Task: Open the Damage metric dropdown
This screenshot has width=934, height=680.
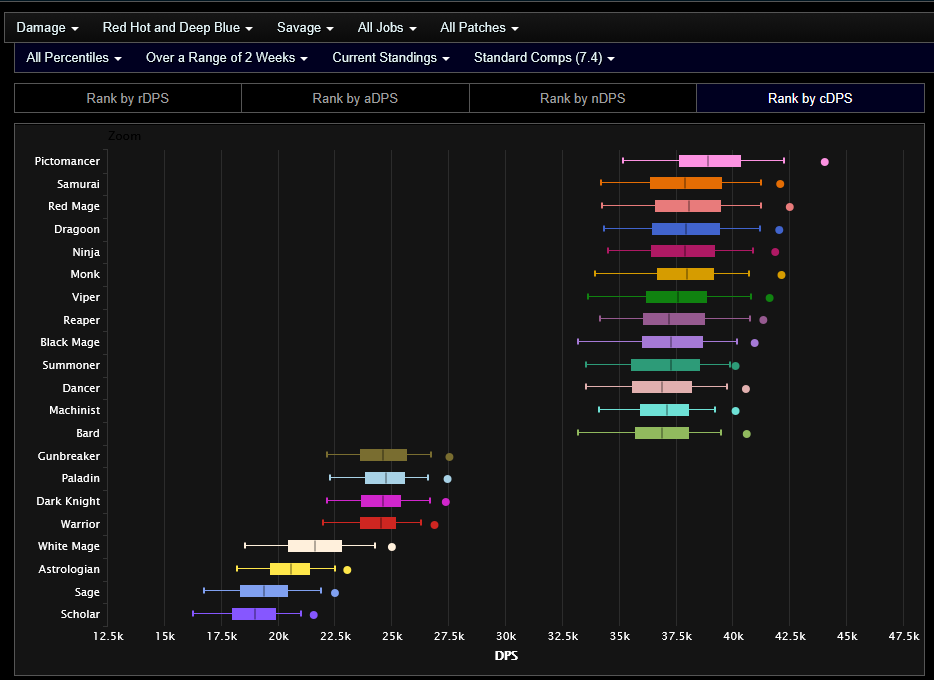Action: (x=47, y=27)
